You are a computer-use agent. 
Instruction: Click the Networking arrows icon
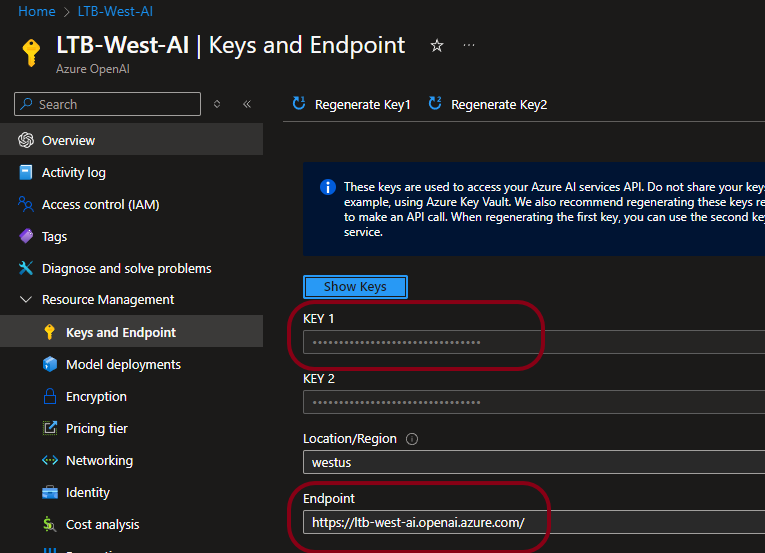pos(50,460)
